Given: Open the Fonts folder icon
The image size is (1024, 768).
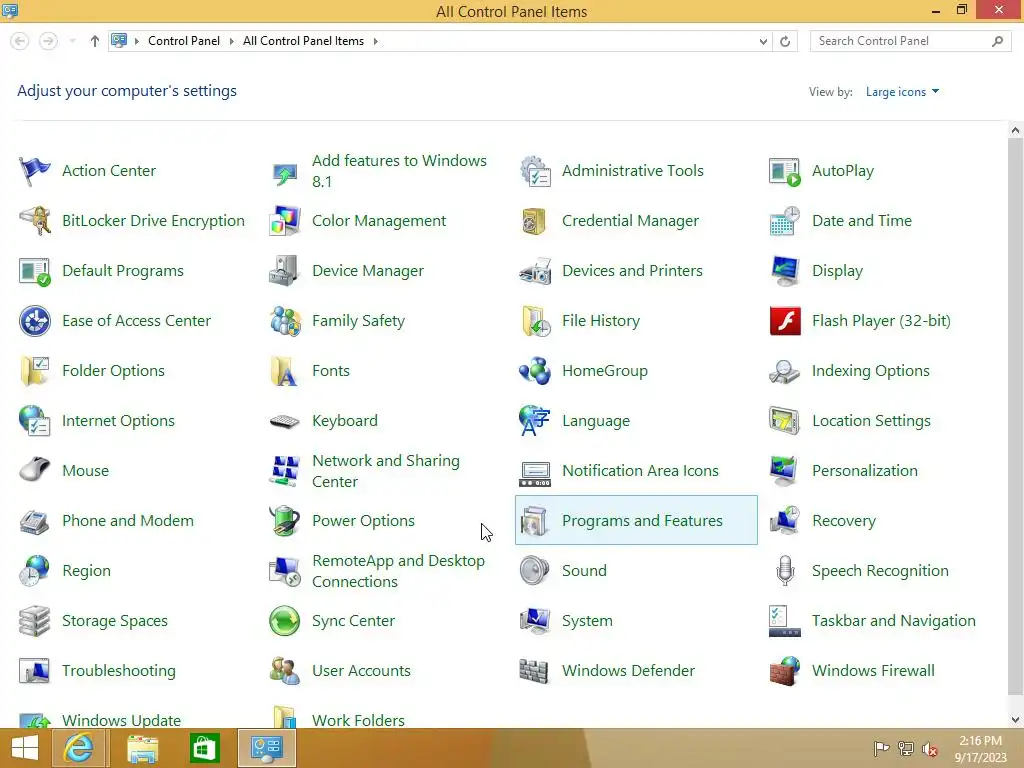Looking at the screenshot, I should (285, 371).
